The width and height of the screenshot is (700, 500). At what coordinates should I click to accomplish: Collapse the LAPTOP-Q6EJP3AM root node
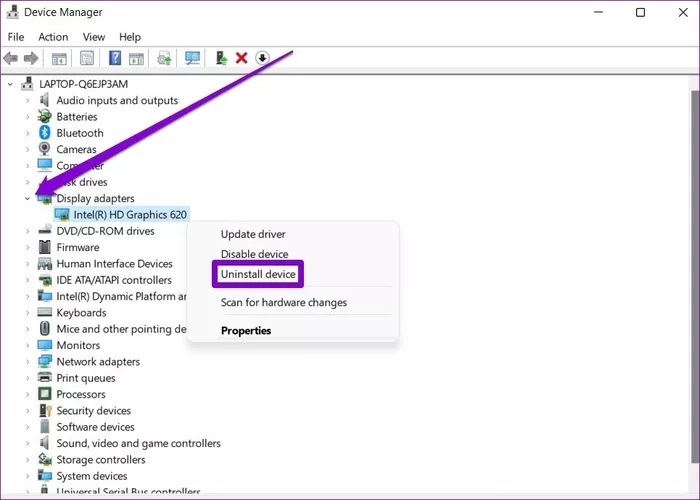coord(10,84)
